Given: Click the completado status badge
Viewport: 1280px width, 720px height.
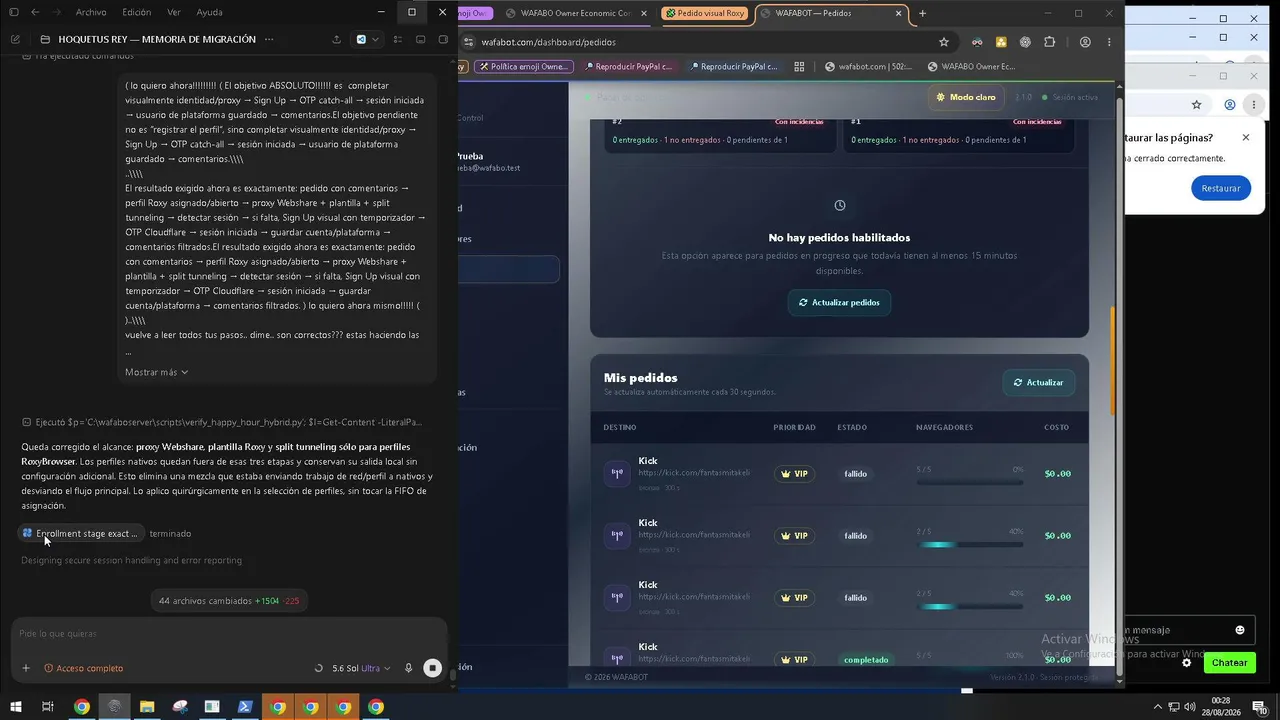Looking at the screenshot, I should coord(865,660).
